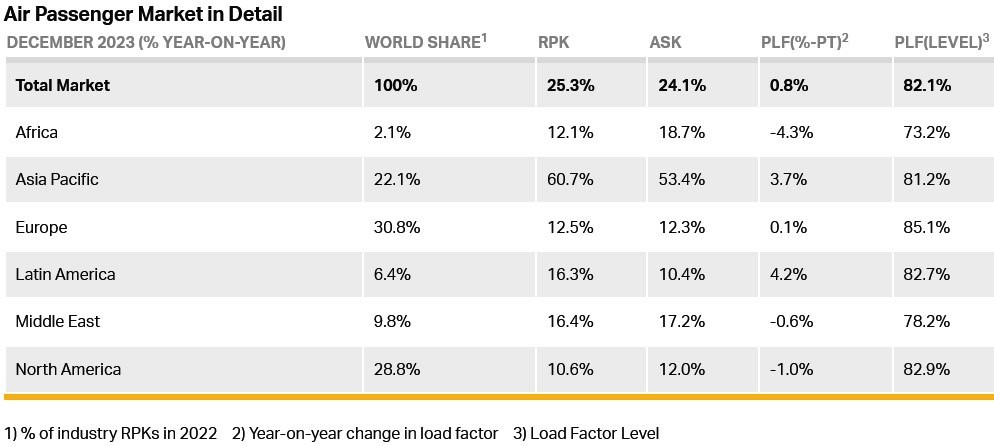
Task: Select Latin America ASK value 10.4%
Action: click(681, 274)
